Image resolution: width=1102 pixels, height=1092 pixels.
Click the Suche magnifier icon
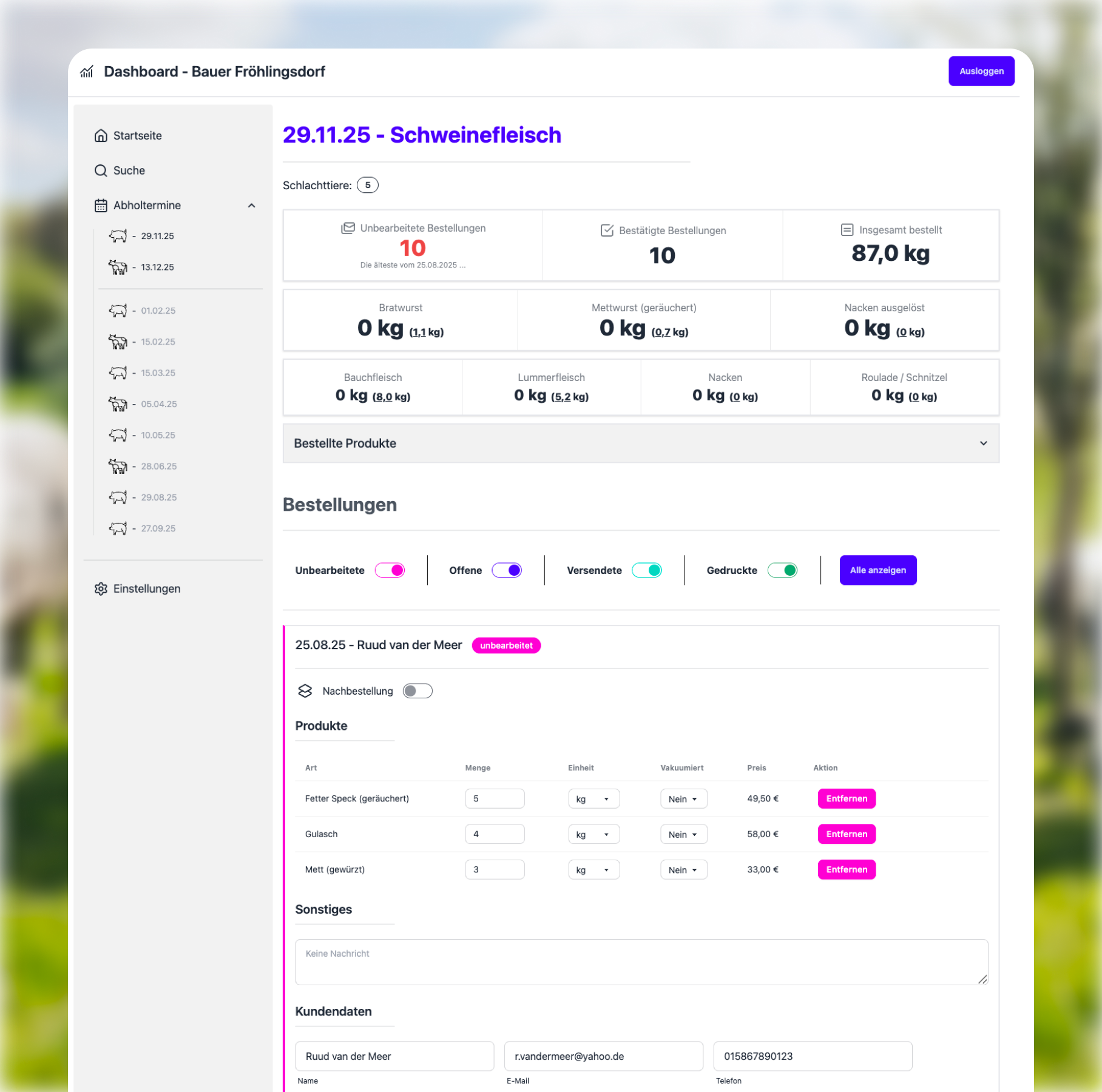(x=101, y=170)
